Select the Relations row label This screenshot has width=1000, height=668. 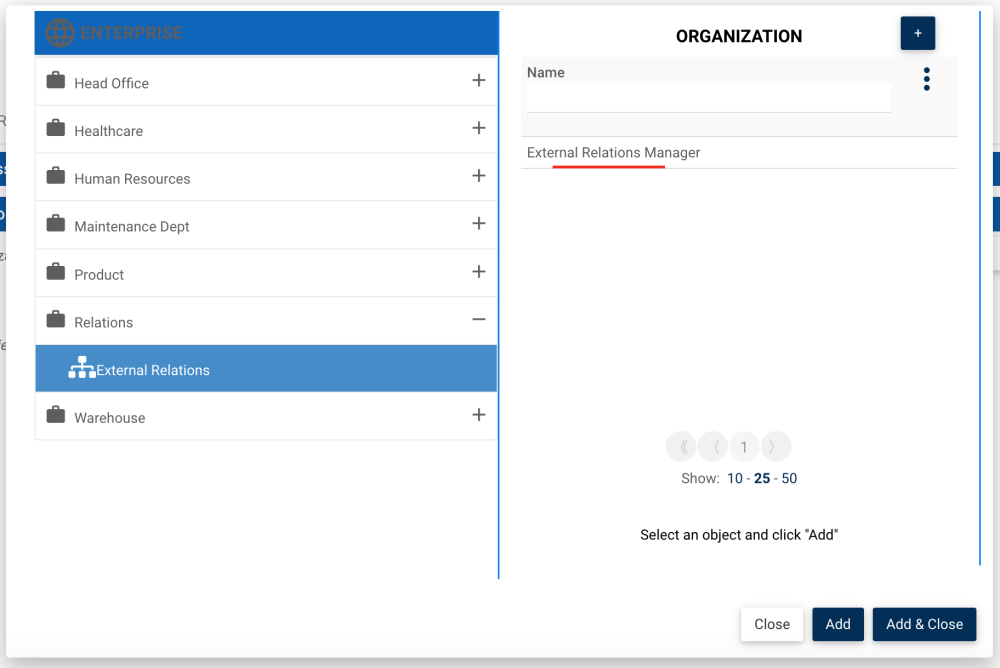103,323
